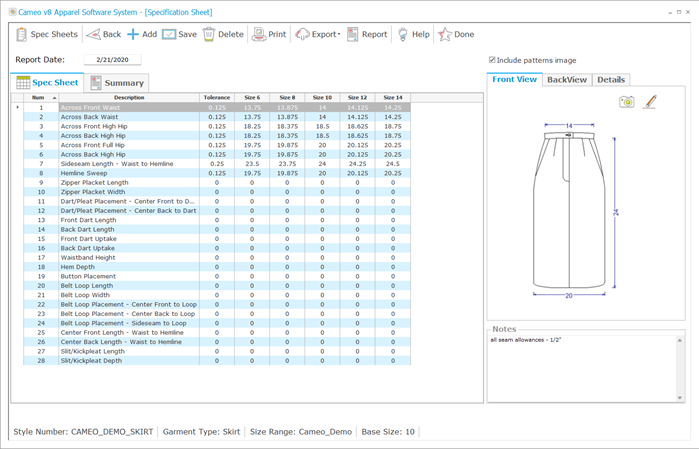Open the BackView tab
This screenshot has height=449, width=699.
567,80
